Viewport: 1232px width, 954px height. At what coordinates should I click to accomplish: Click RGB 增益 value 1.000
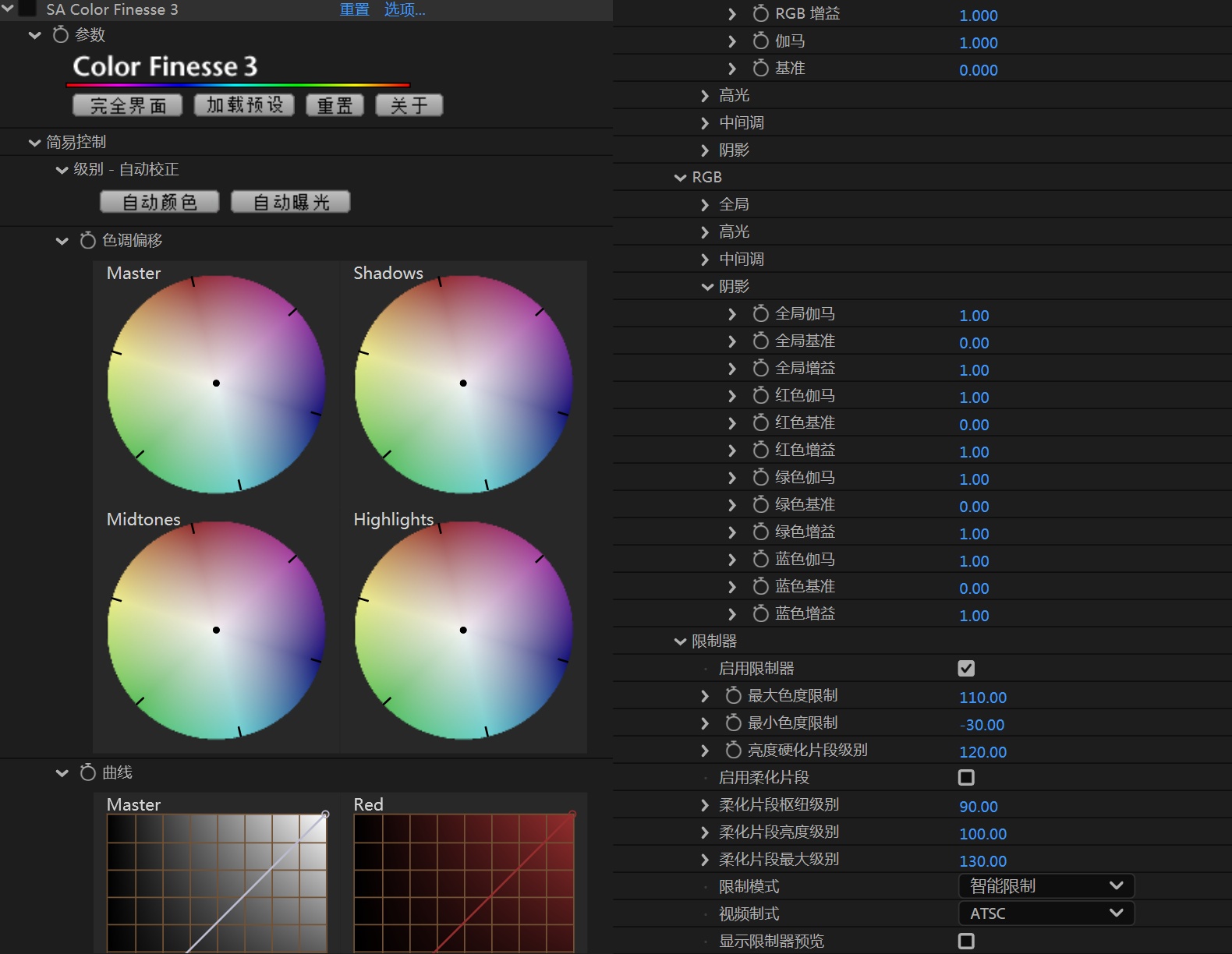tap(979, 15)
